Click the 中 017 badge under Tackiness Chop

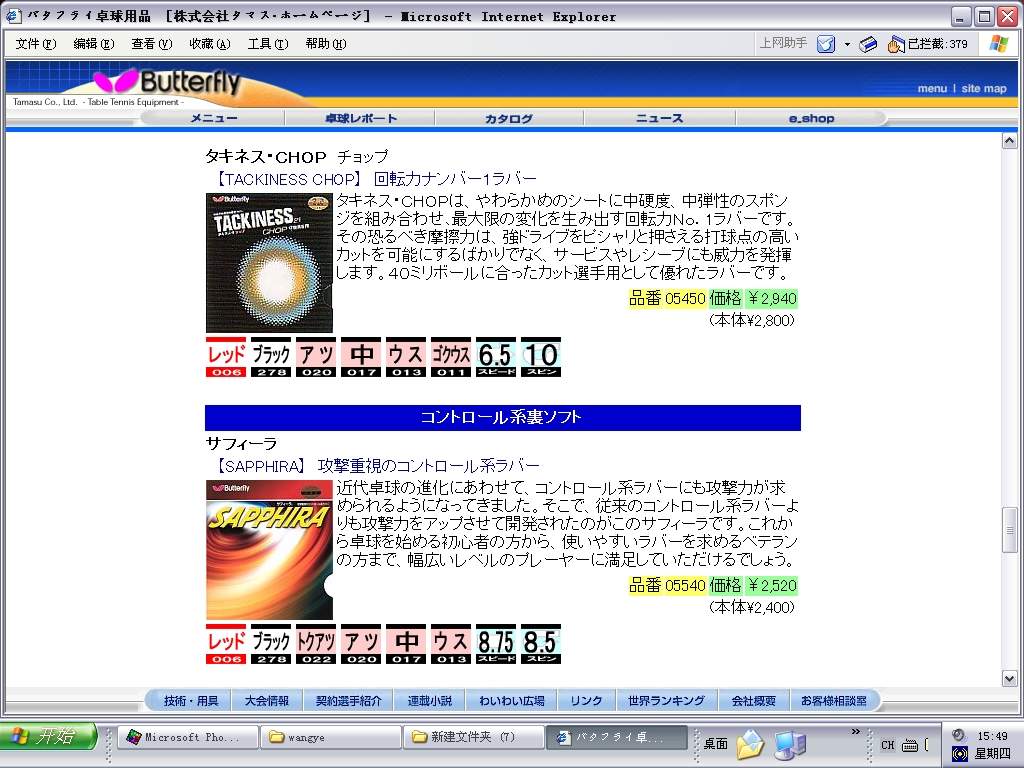click(x=361, y=357)
